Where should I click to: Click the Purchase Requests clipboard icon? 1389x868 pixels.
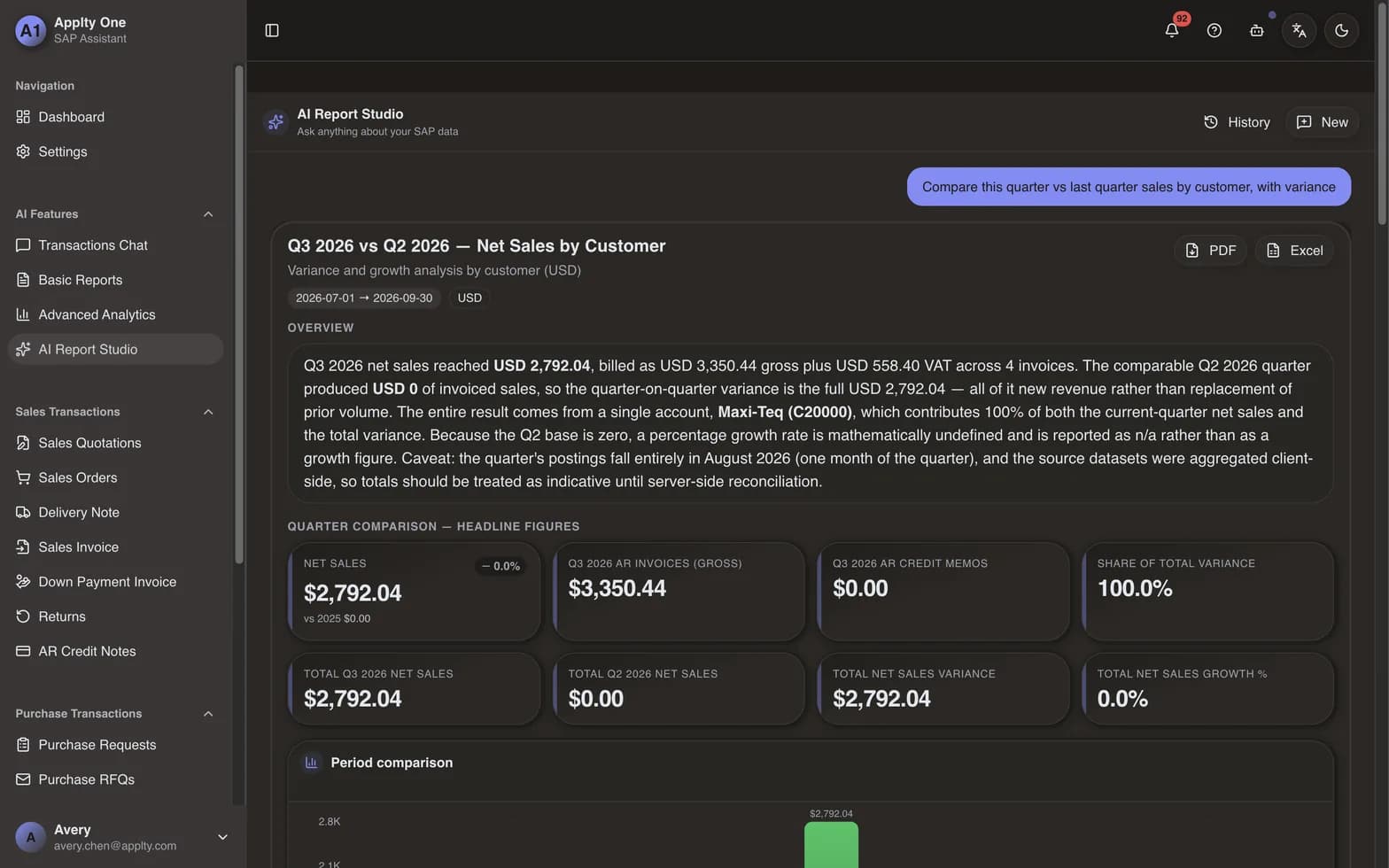(x=23, y=745)
